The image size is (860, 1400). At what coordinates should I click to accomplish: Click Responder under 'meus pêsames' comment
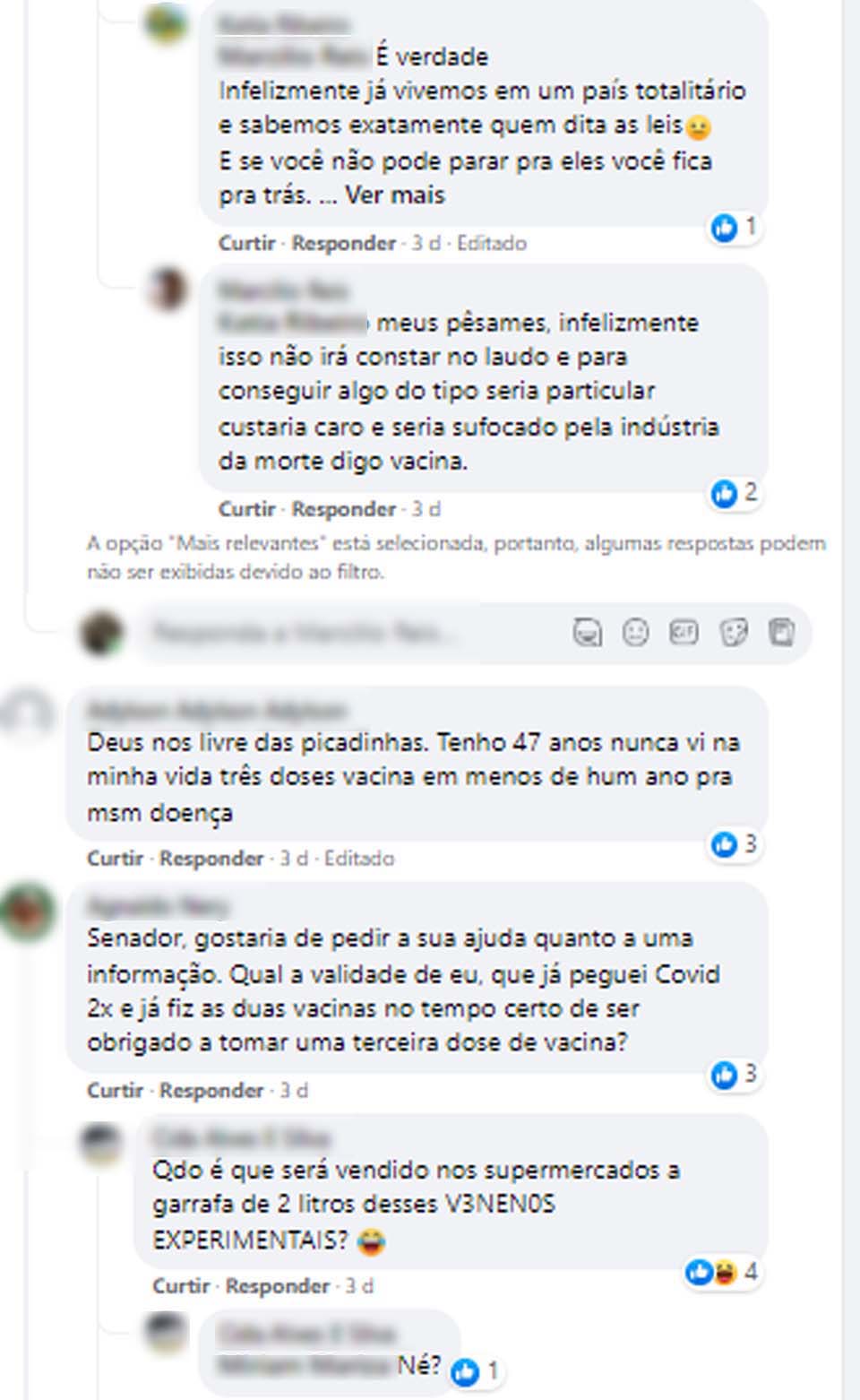(343, 509)
